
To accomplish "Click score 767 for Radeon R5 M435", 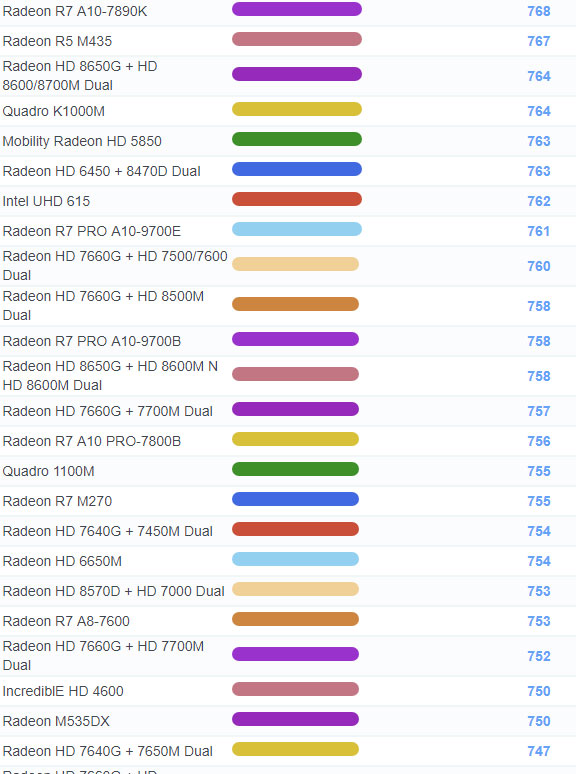I will (538, 41).
